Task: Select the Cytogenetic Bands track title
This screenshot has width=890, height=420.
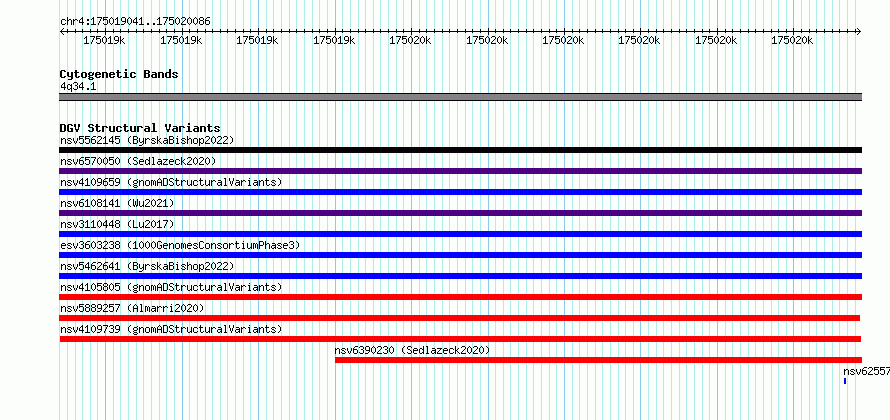Action: (x=119, y=74)
